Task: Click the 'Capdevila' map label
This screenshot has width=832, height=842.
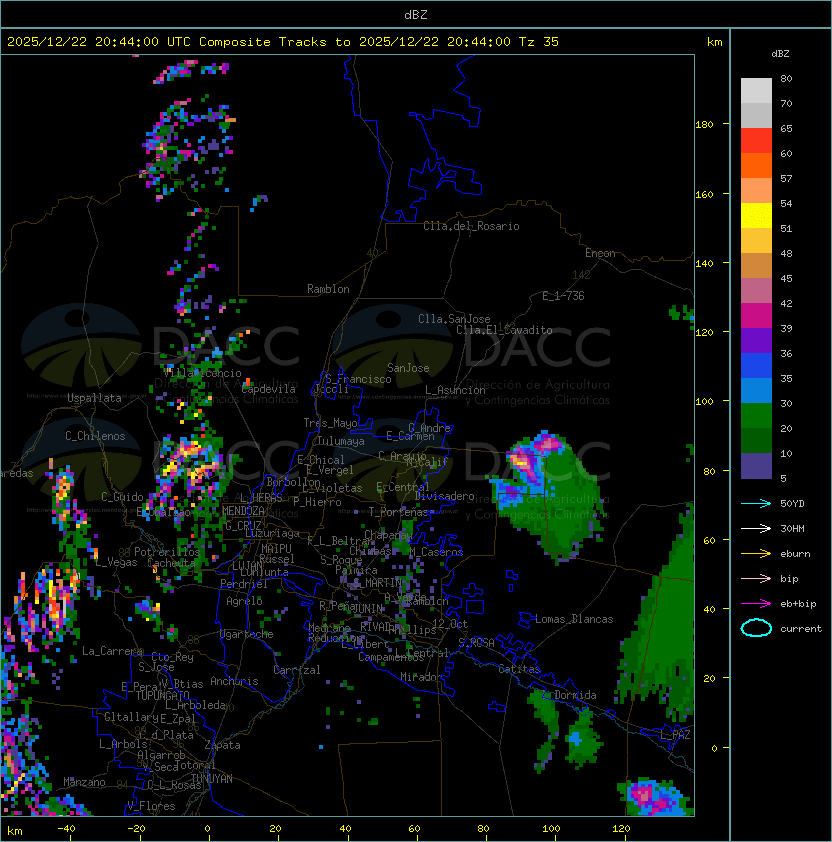Action: 268,389
